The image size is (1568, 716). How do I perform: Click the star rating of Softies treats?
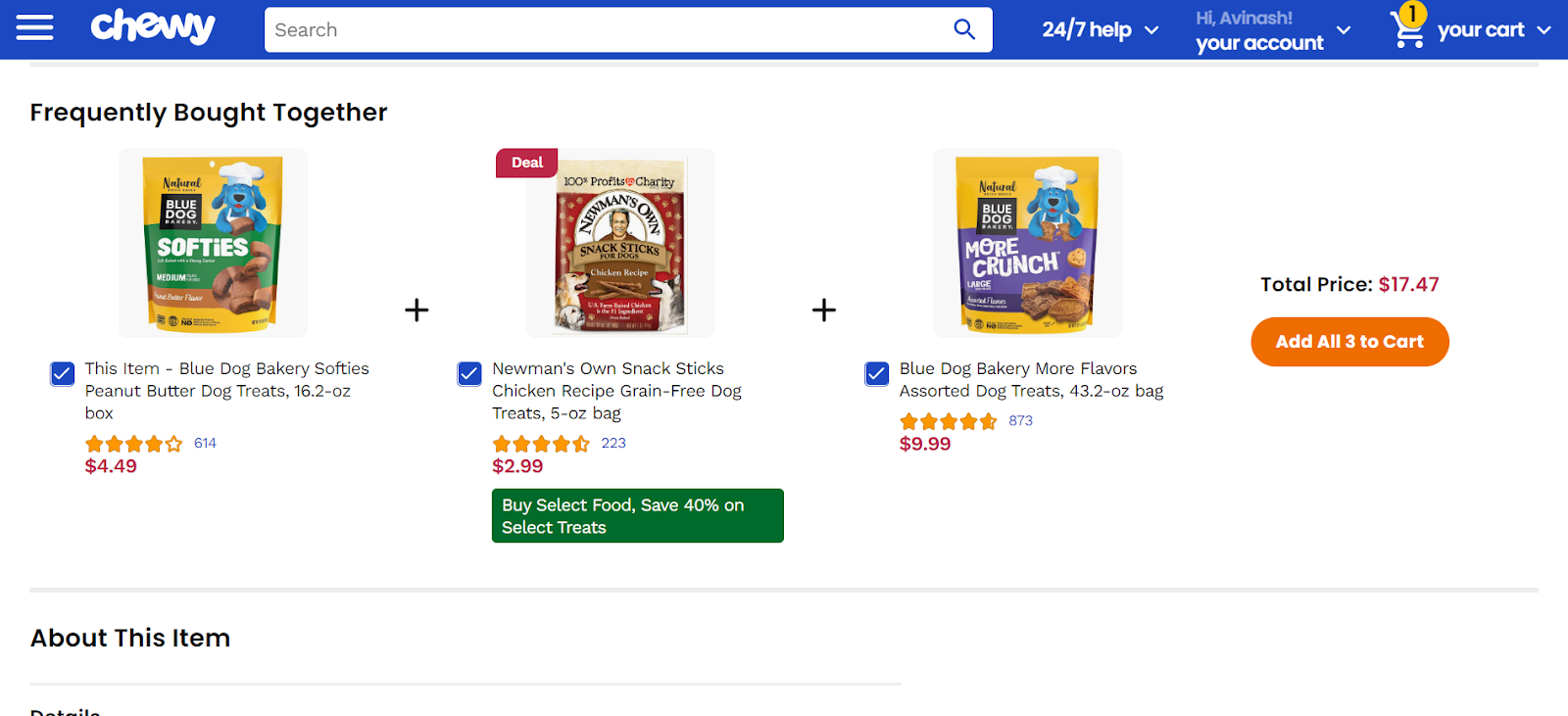[x=134, y=444]
